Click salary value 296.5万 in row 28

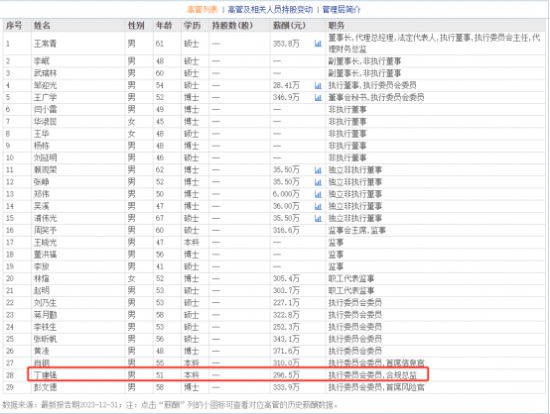tap(286, 375)
